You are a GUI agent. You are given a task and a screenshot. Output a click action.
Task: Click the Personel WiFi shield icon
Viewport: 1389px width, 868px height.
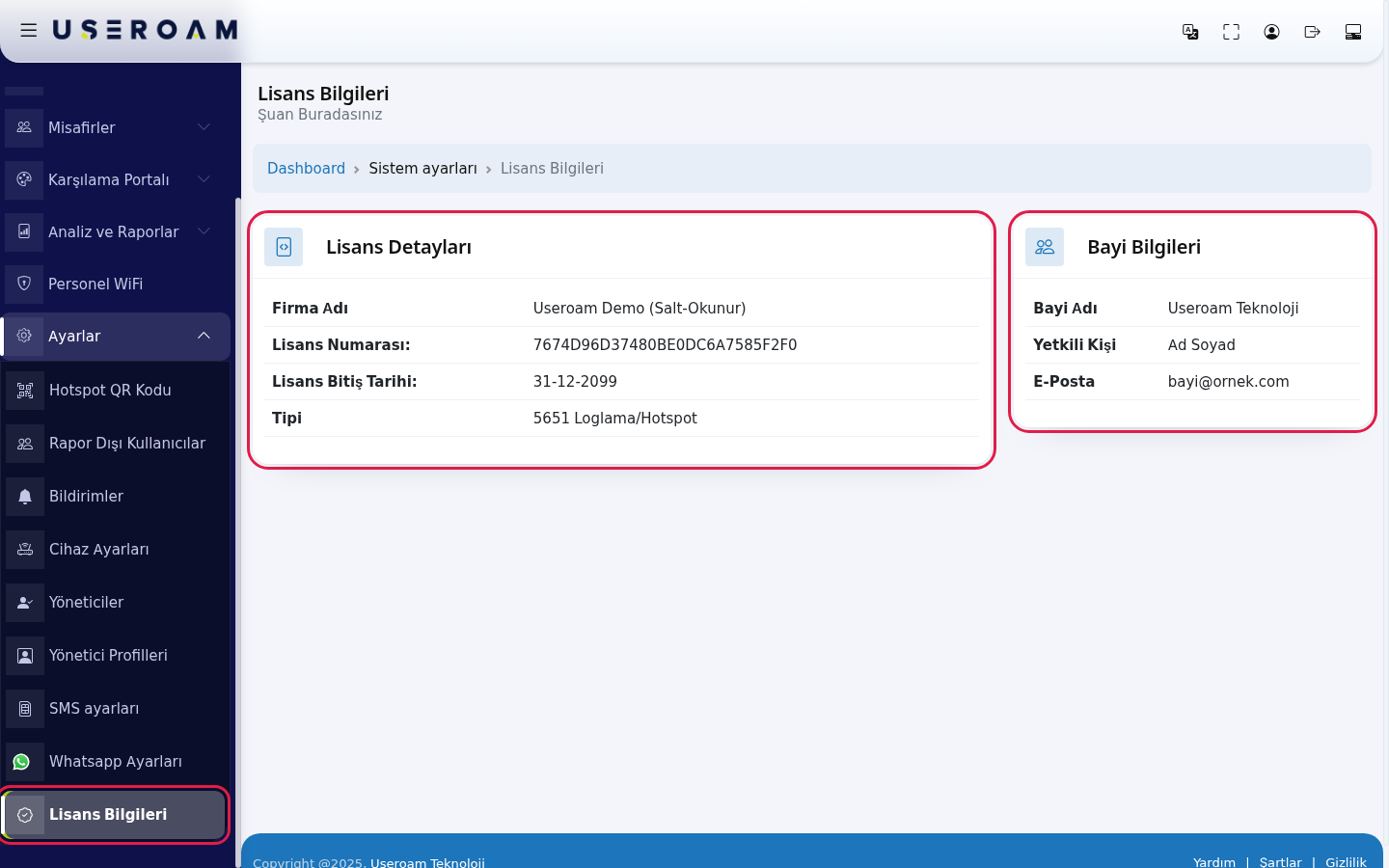24,284
